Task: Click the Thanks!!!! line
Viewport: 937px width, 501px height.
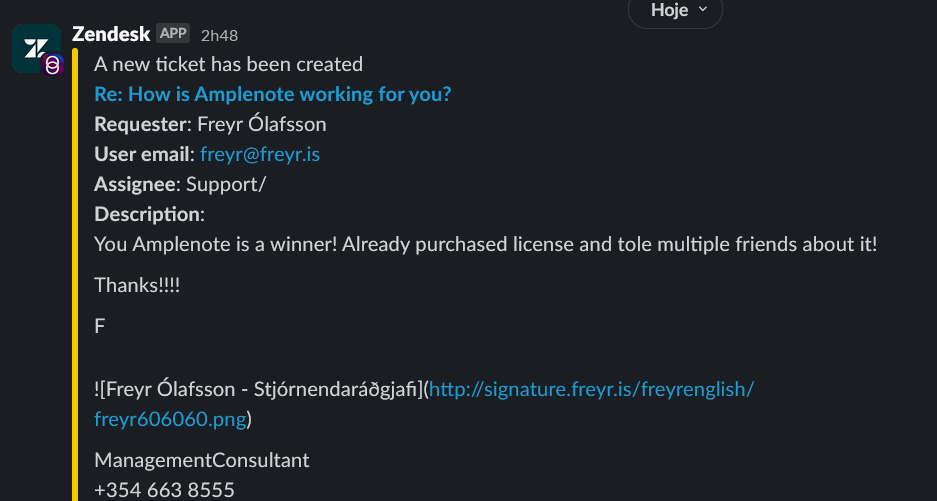Action: click(137, 285)
